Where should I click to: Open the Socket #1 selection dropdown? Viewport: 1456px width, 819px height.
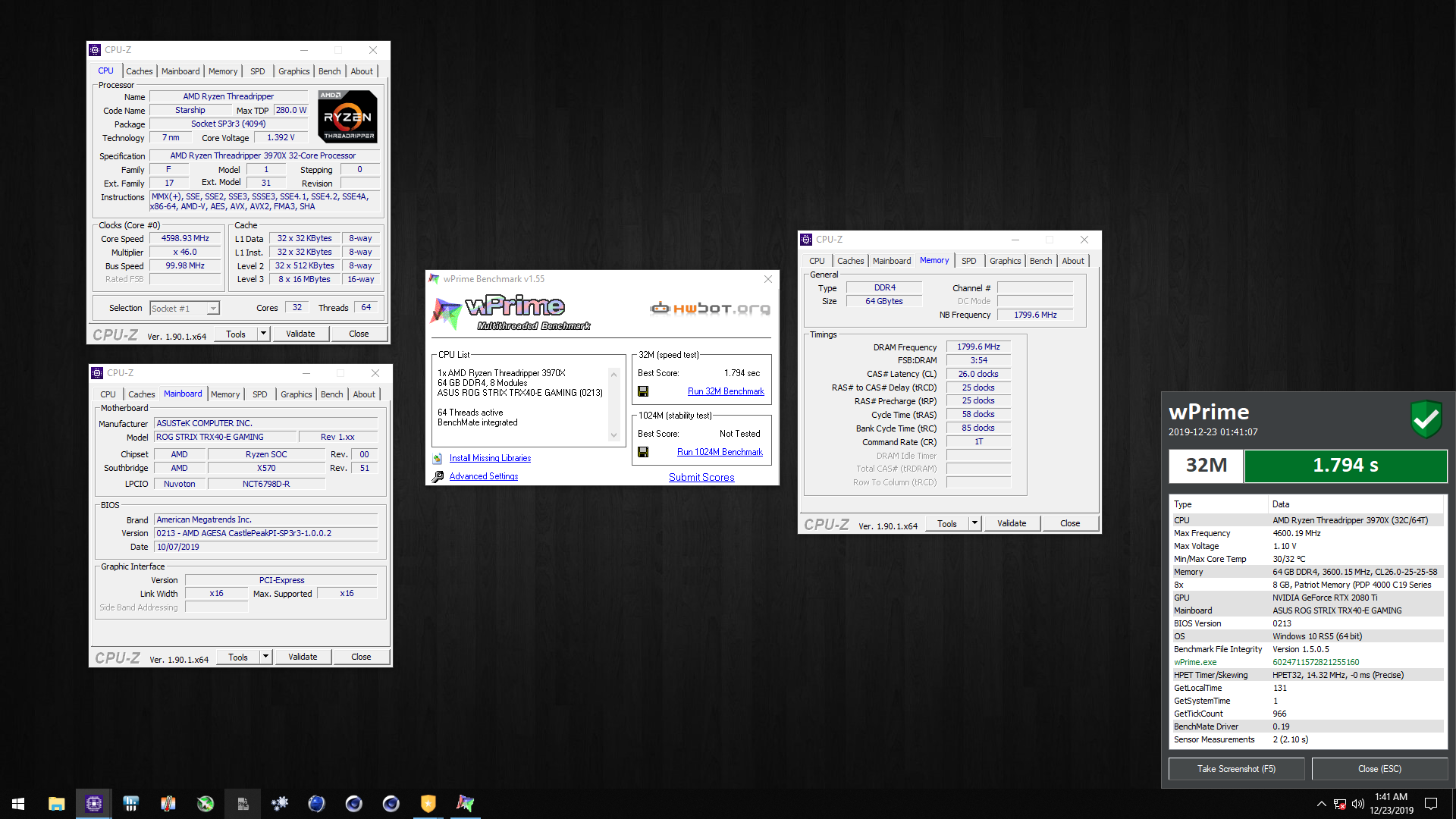click(x=213, y=309)
